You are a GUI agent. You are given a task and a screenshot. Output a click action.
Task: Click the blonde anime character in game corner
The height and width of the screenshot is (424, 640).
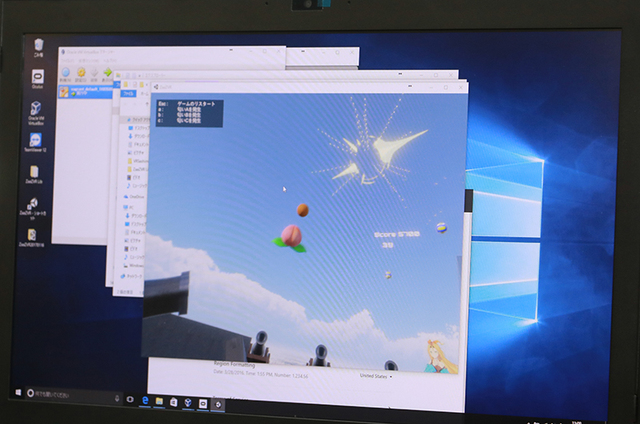(440, 357)
